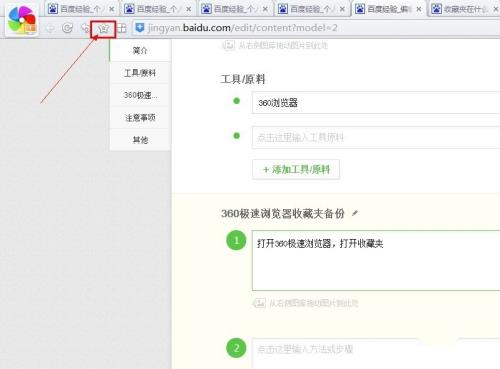The height and width of the screenshot is (369, 500).
Task: Reload the page with the refresh icon
Action: [68, 28]
